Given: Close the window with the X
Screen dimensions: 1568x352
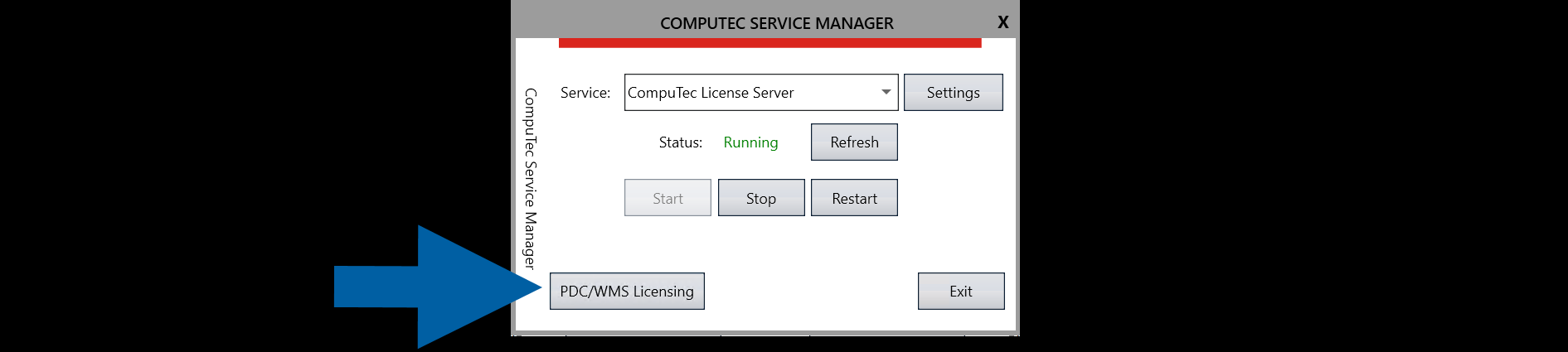Looking at the screenshot, I should [1003, 22].
